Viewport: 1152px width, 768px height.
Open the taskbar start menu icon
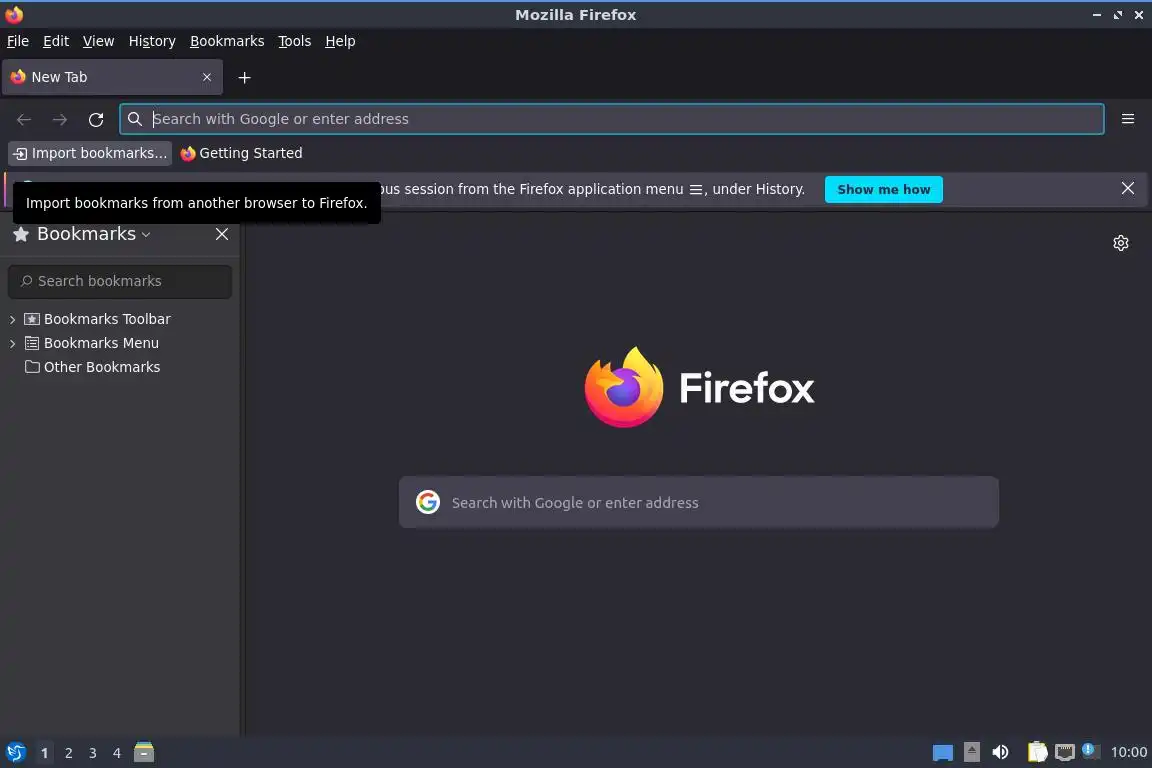click(x=15, y=753)
